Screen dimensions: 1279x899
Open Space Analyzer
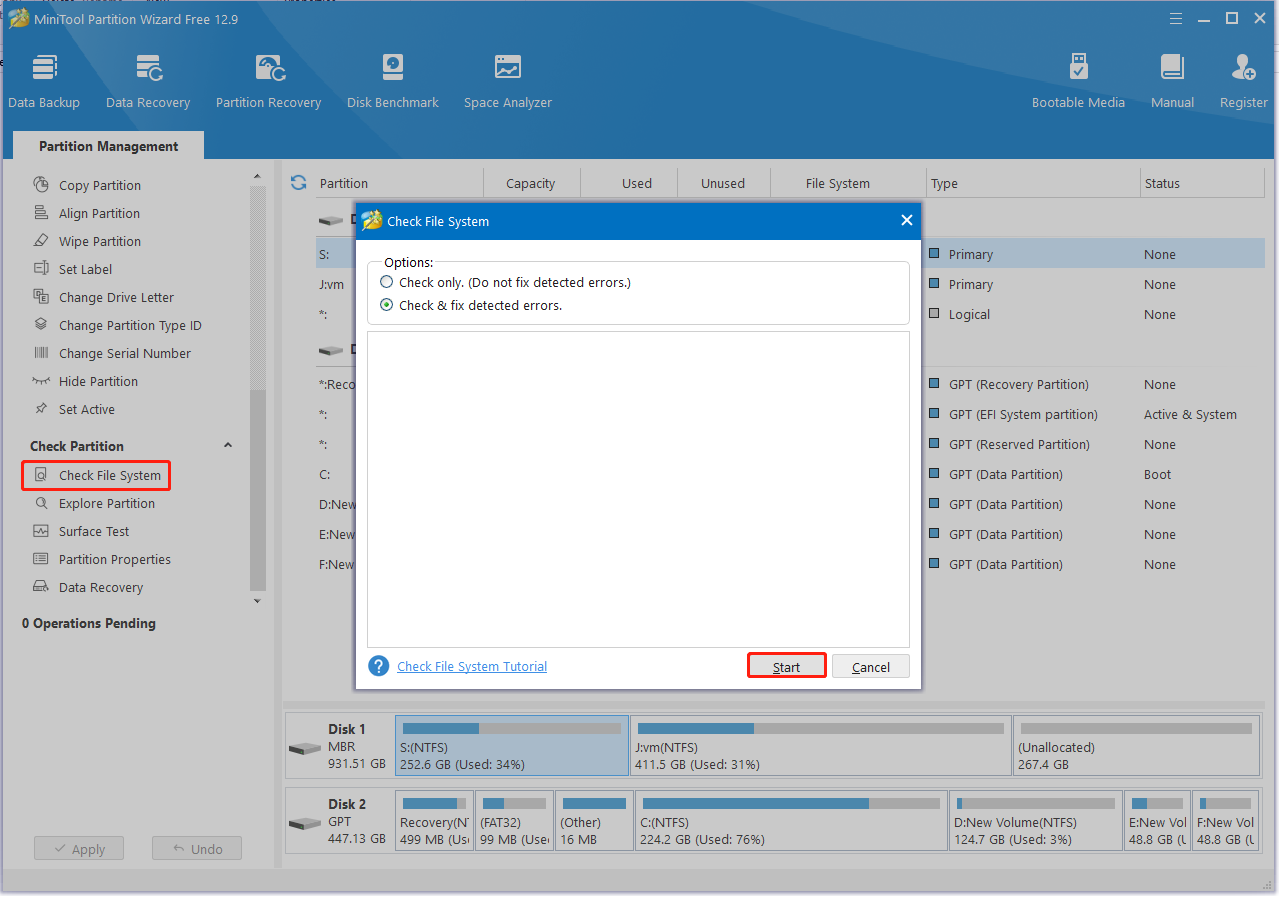point(508,81)
